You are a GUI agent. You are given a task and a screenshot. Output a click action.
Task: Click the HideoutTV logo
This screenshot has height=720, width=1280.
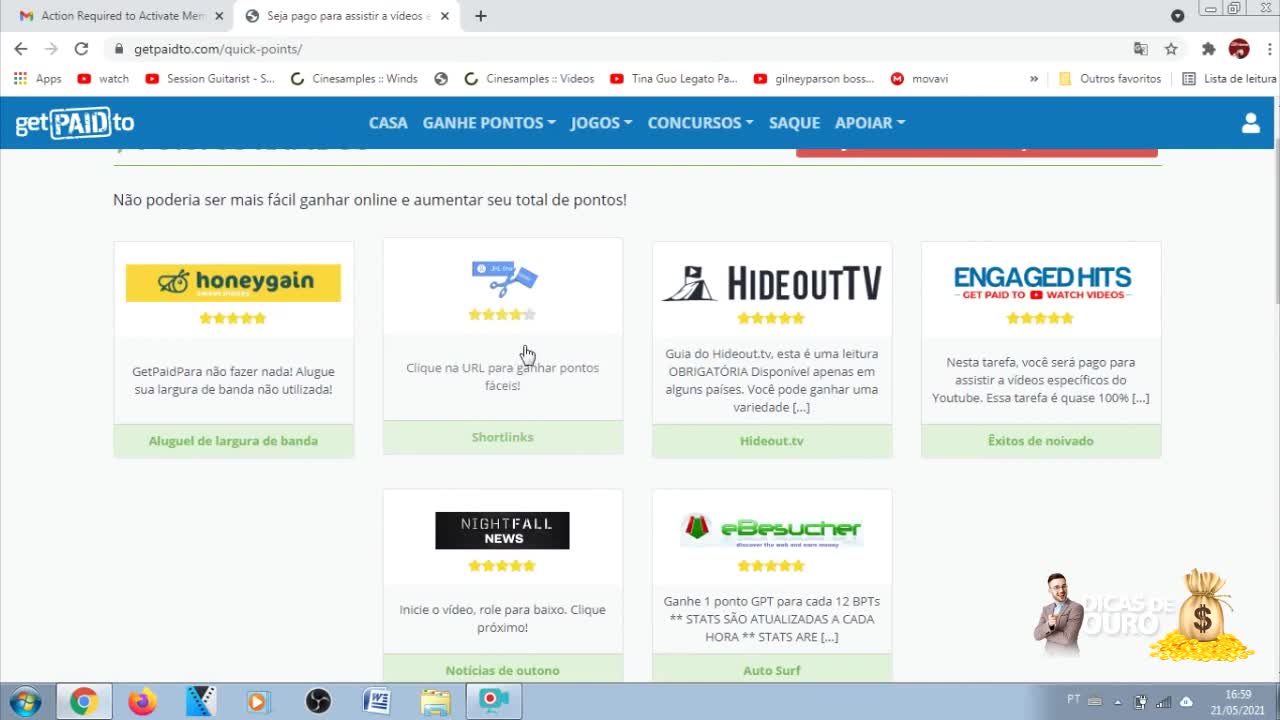coord(772,284)
